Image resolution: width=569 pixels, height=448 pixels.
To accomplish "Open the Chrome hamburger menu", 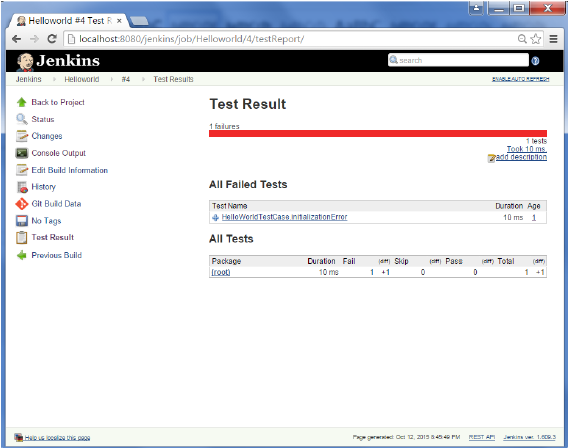I will coord(553,39).
